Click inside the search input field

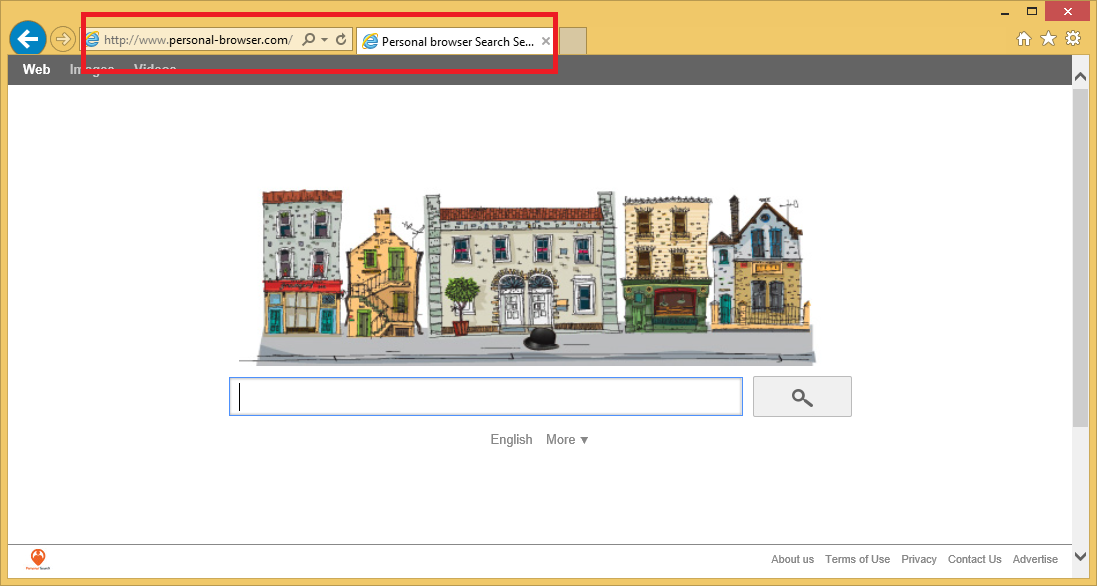click(x=486, y=397)
